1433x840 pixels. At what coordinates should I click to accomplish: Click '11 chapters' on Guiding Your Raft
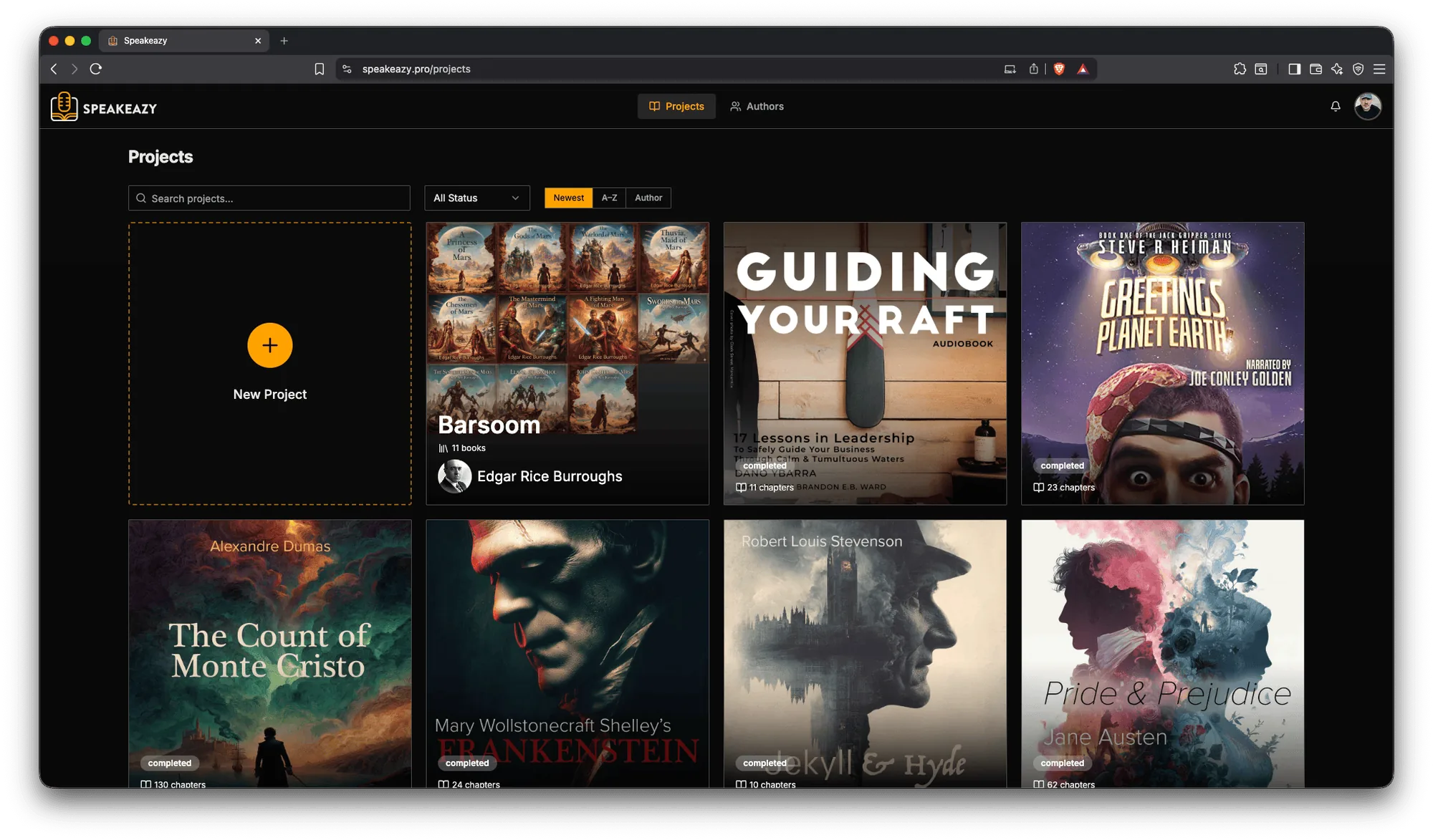point(771,488)
